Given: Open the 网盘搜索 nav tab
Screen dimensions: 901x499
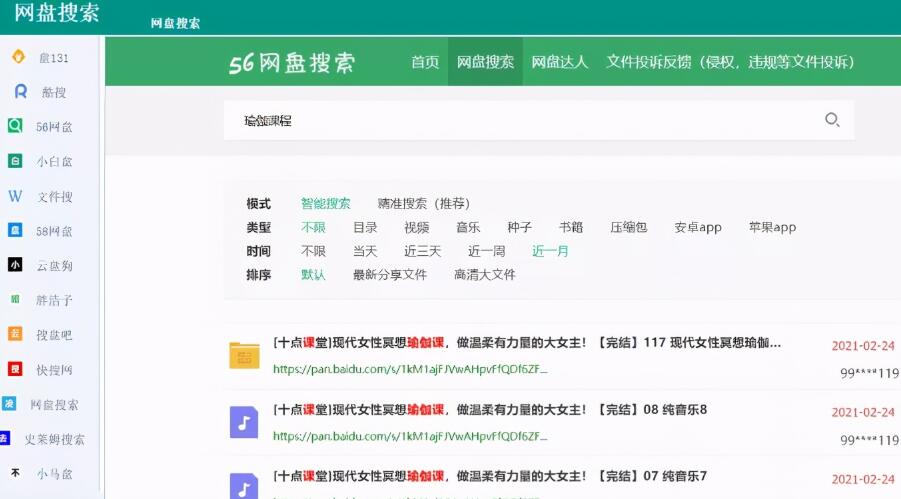Looking at the screenshot, I should [x=485, y=62].
